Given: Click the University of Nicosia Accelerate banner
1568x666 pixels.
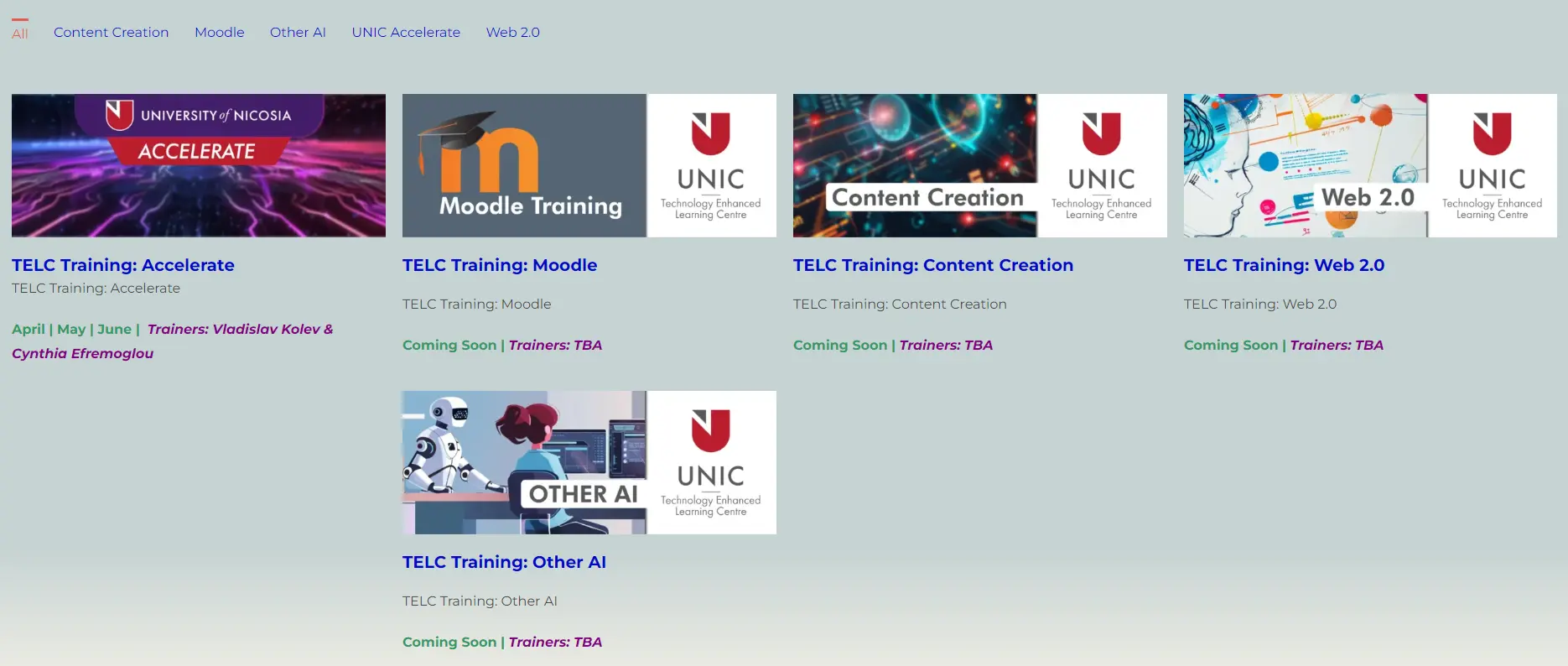Looking at the screenshot, I should click(x=199, y=165).
